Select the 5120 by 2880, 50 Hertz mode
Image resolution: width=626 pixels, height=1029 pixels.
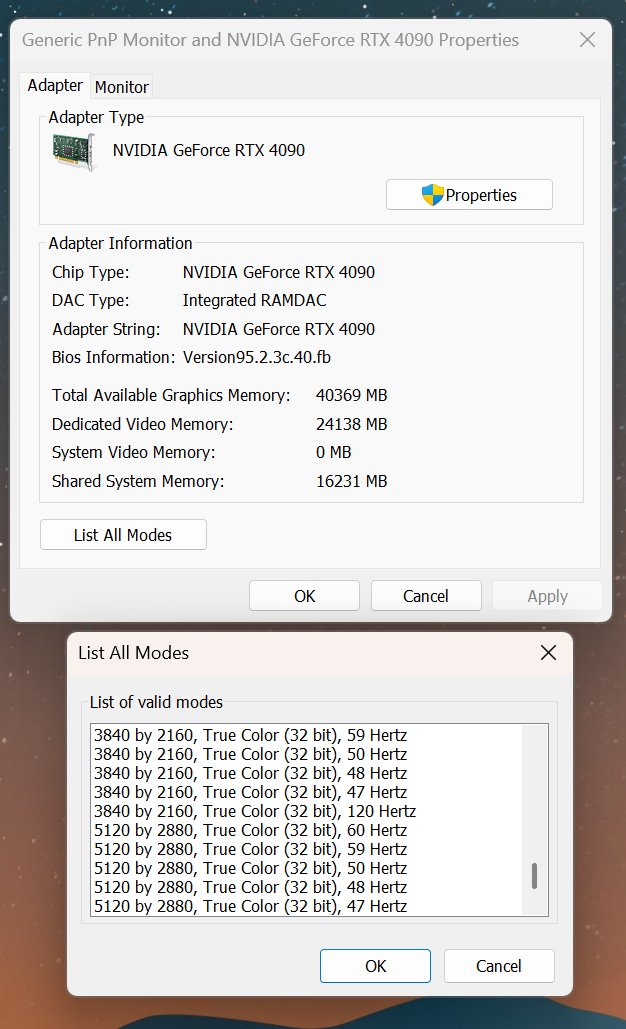306,868
